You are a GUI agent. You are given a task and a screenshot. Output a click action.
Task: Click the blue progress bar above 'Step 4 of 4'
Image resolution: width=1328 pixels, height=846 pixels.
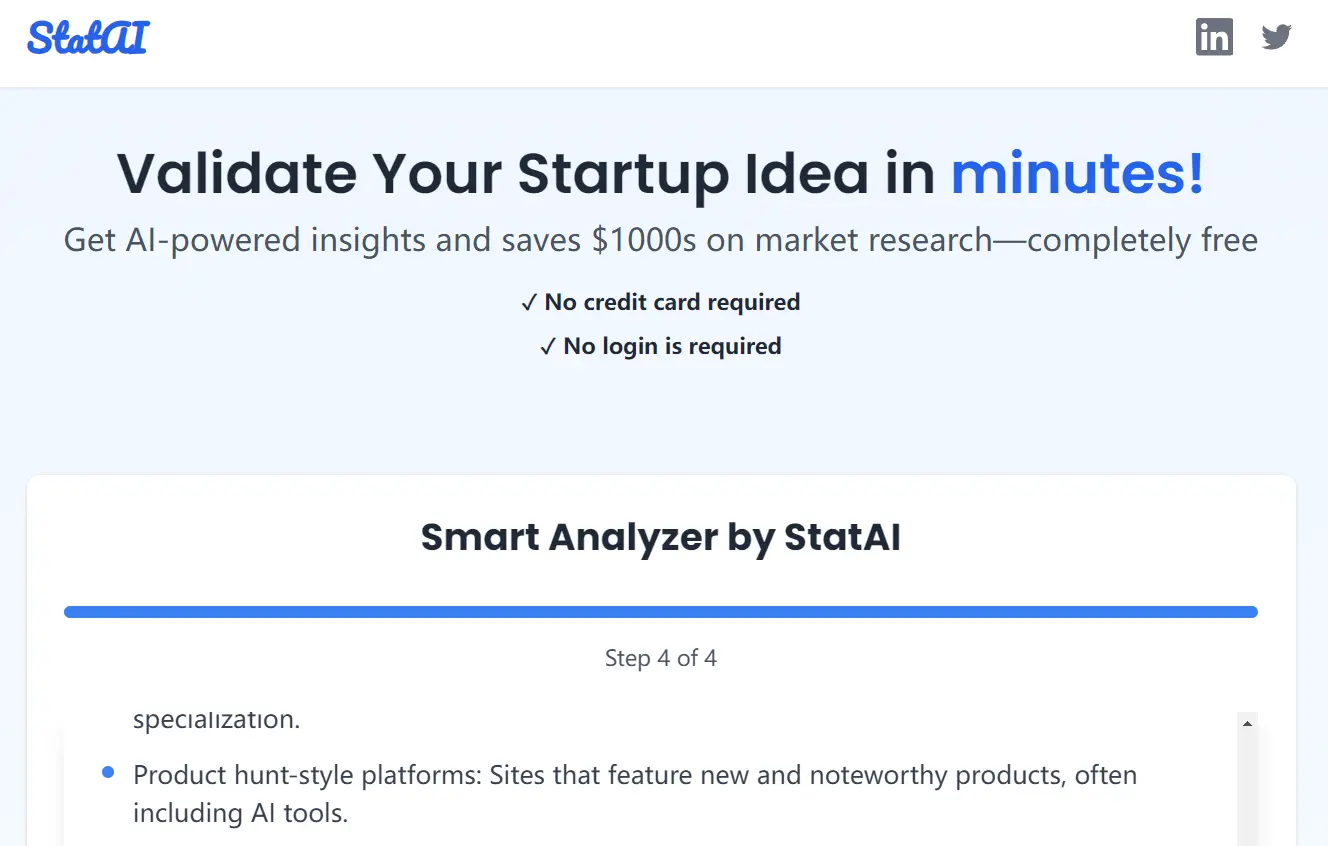tap(660, 611)
